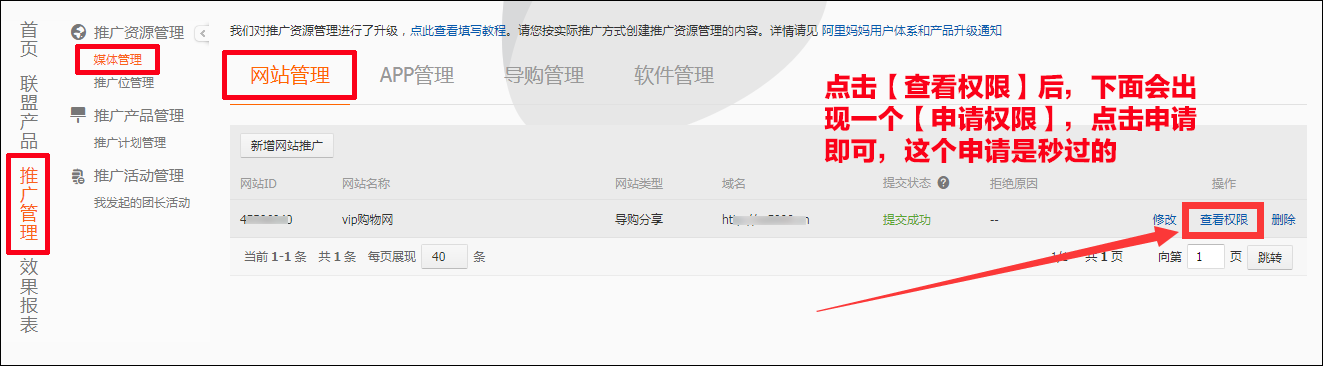Viewport: 1323px width, 366px height.
Task: Click the 新增网站推广 button
Action: (287, 146)
